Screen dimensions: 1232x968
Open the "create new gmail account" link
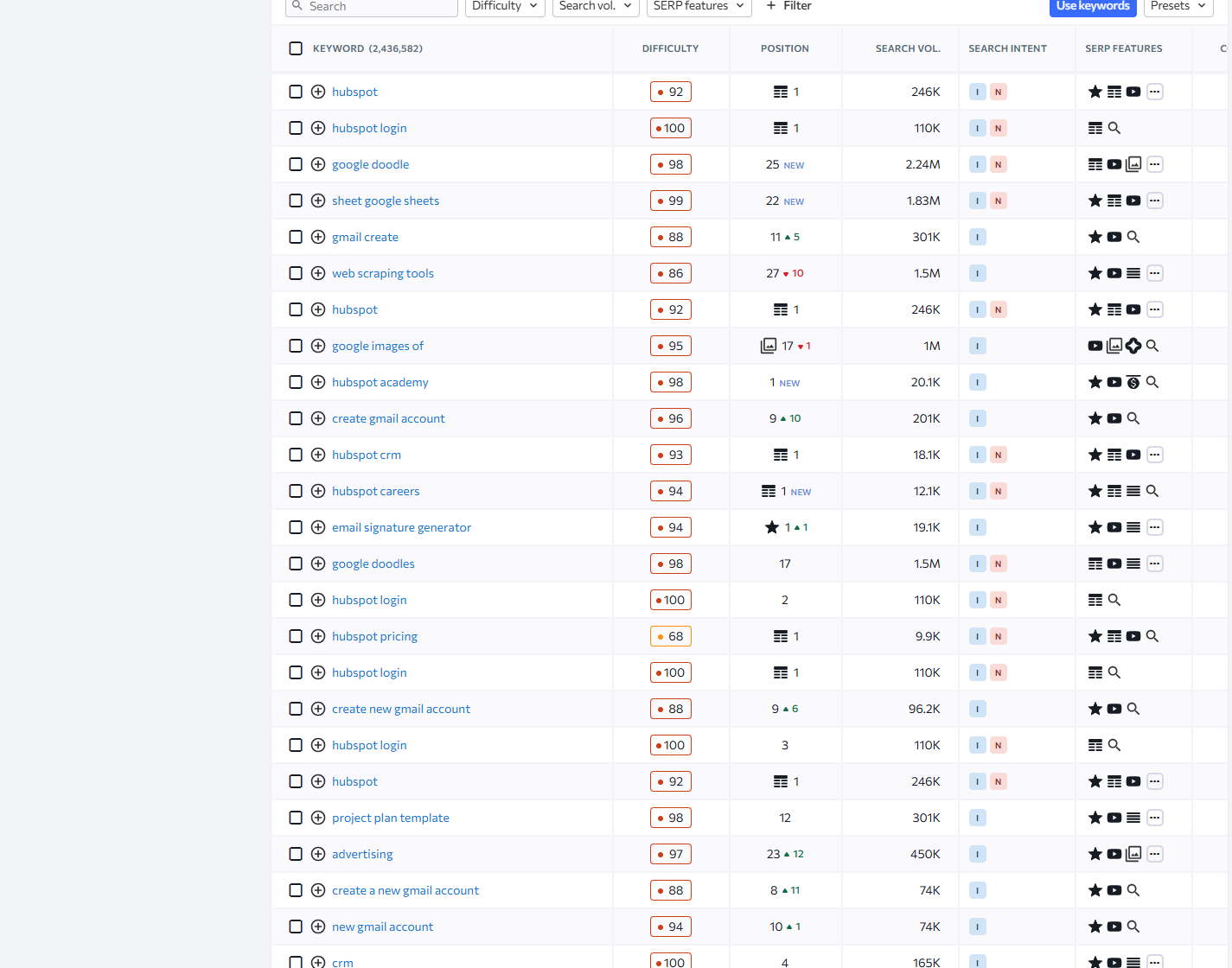point(401,709)
